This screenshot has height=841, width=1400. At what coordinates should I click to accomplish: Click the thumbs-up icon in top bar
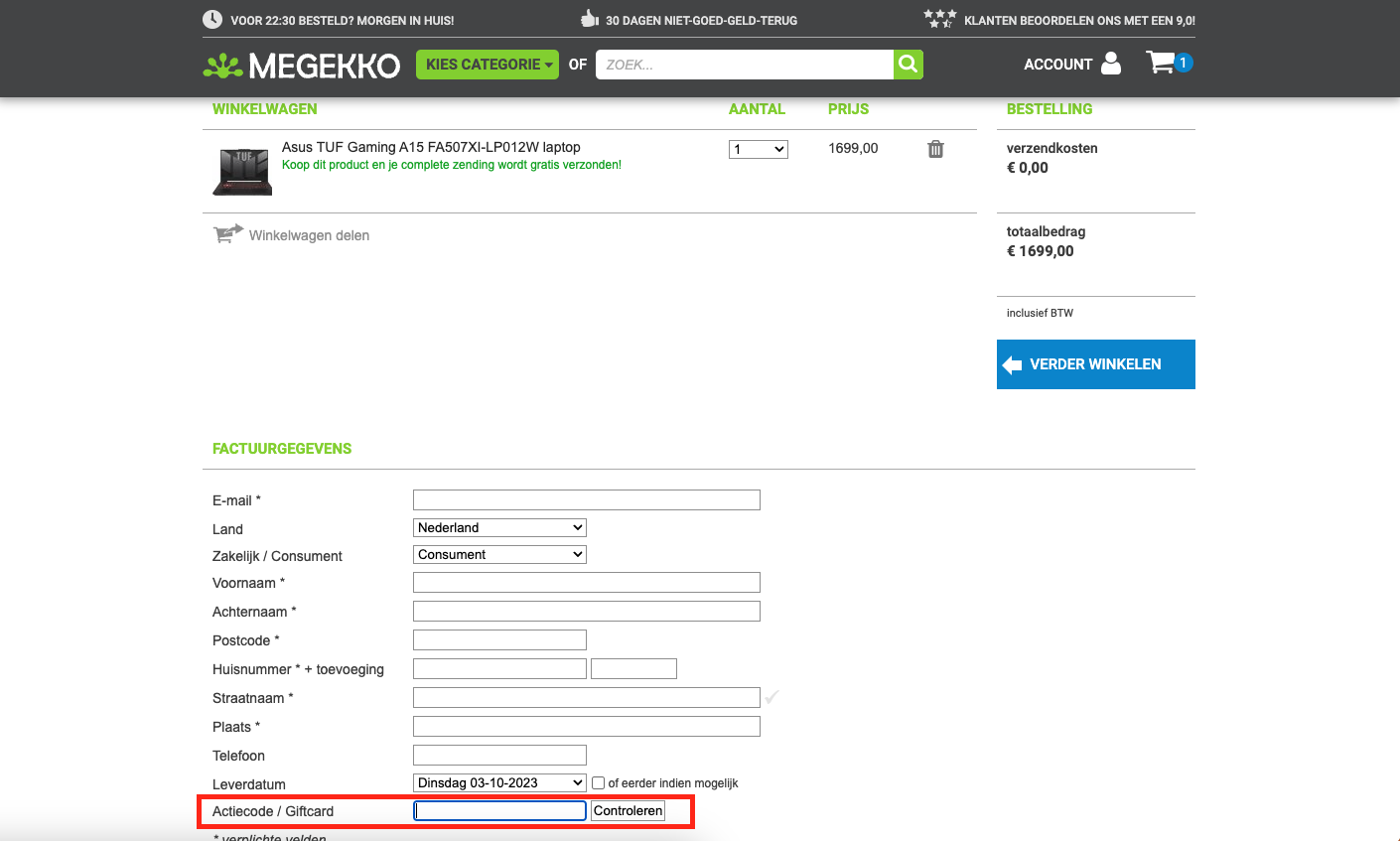point(590,19)
